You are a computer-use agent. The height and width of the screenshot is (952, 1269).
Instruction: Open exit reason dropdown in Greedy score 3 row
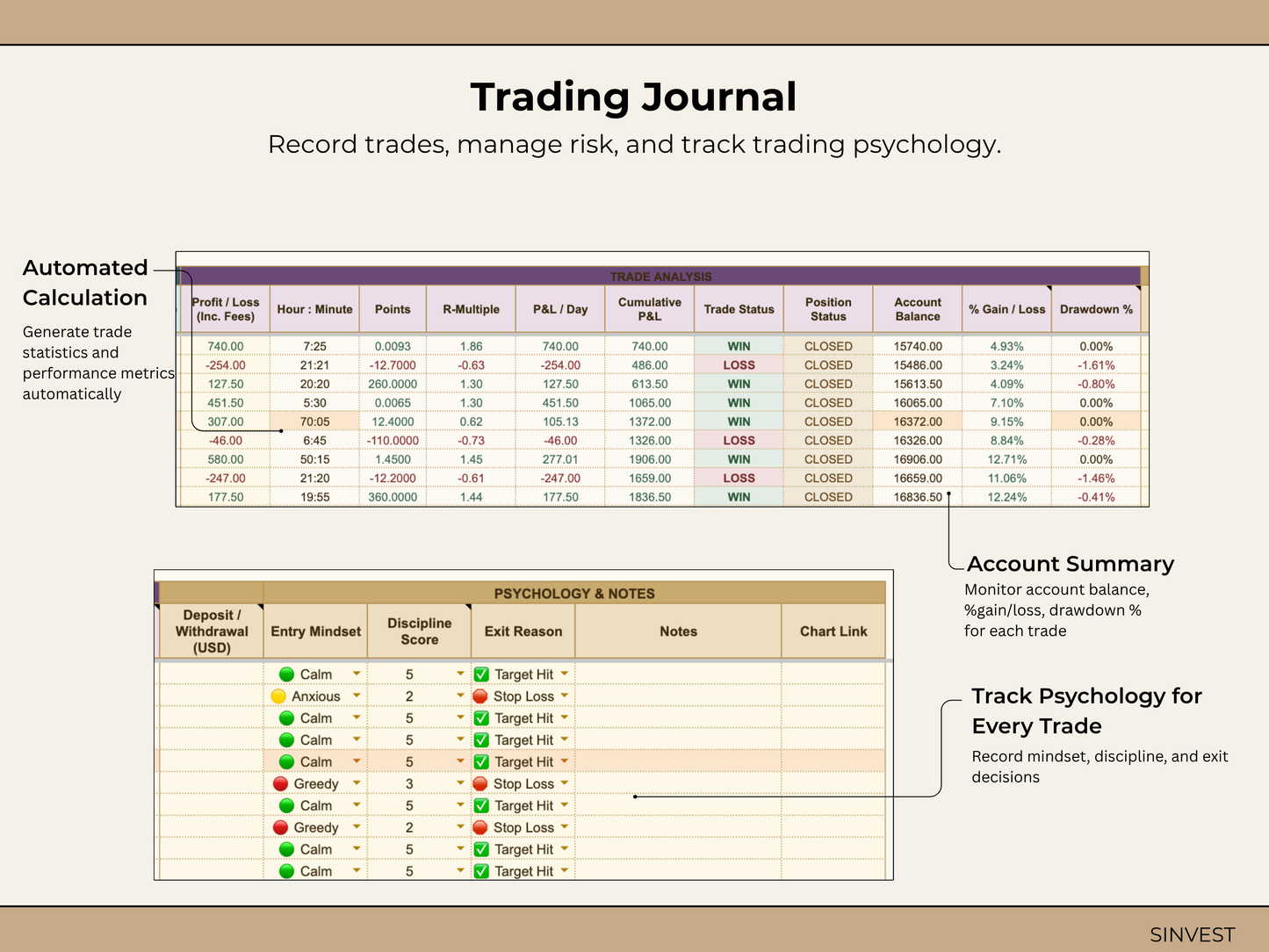[564, 783]
